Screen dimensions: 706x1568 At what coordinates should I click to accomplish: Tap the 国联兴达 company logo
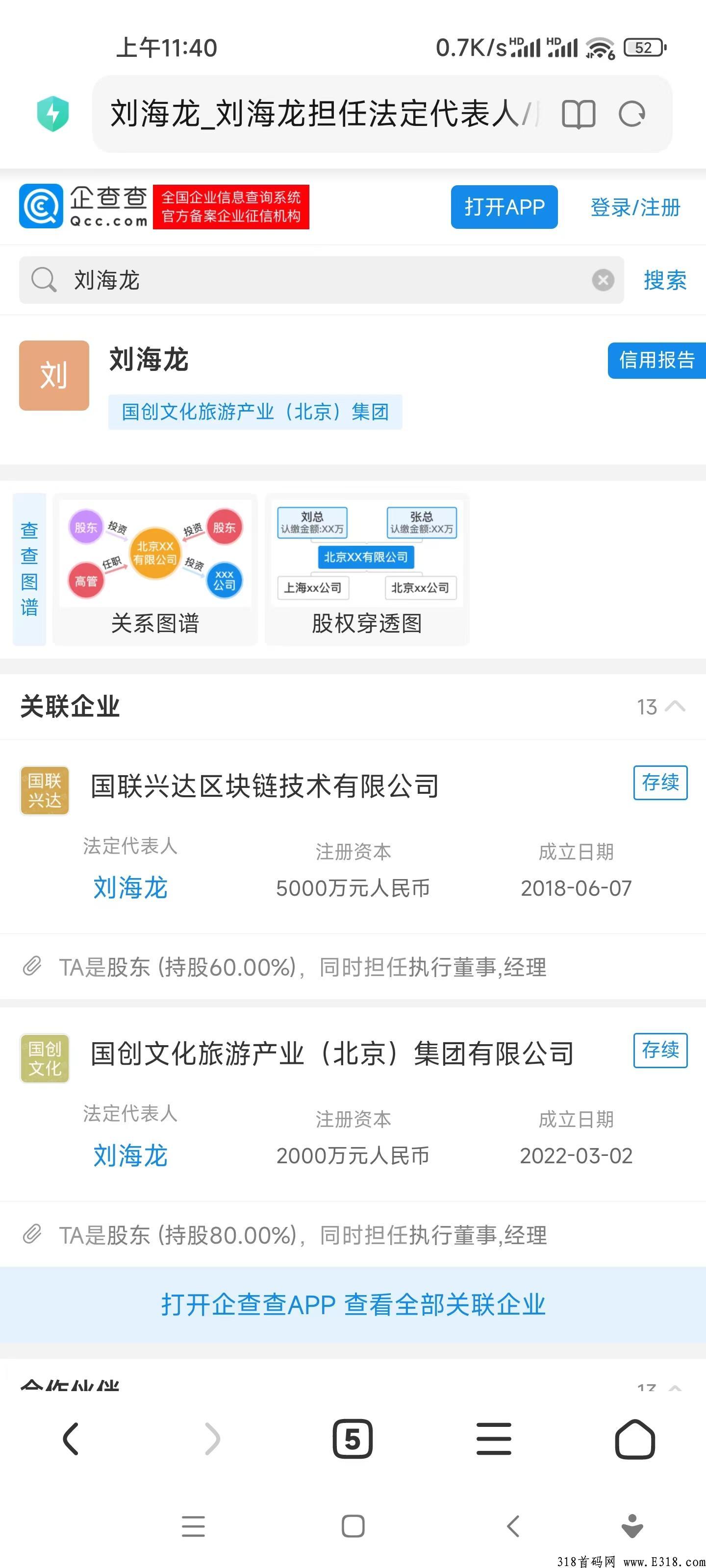pyautogui.click(x=45, y=790)
